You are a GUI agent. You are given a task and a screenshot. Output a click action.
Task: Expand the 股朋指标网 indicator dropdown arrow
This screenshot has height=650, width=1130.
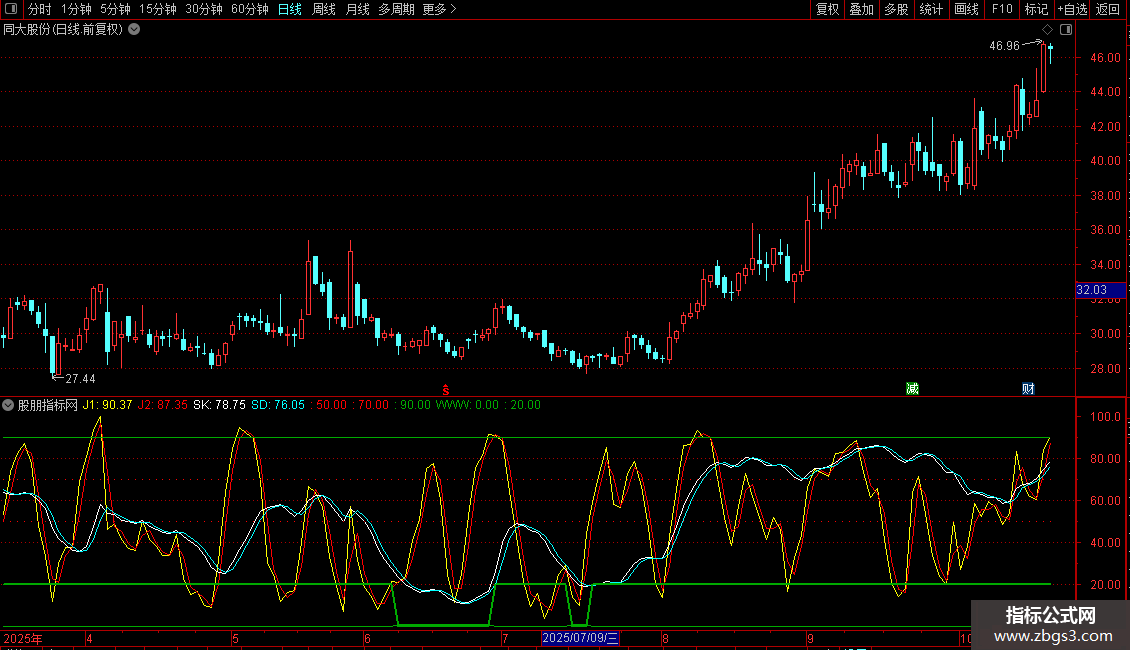9,405
